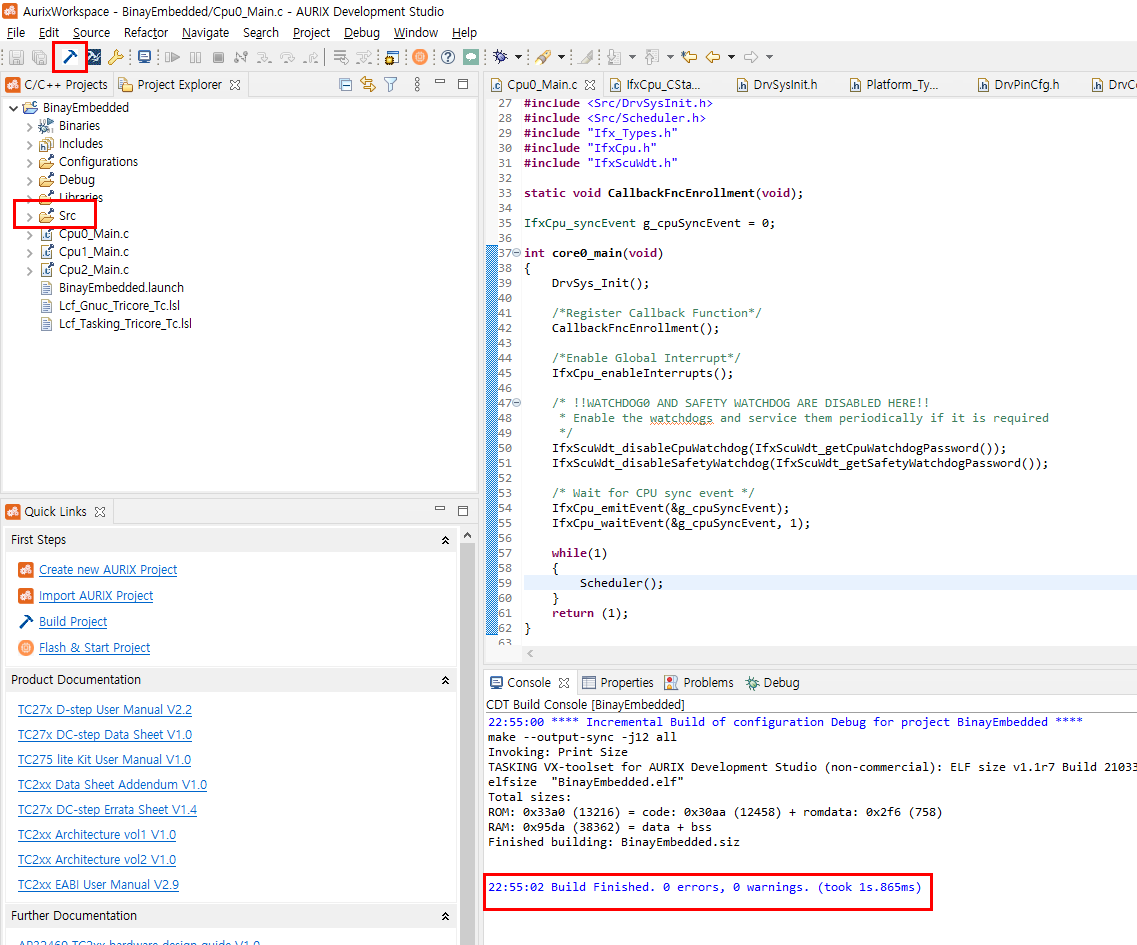Image resolution: width=1137 pixels, height=945 pixels.
Task: Click Create new AURIX Project link
Action: click(108, 570)
